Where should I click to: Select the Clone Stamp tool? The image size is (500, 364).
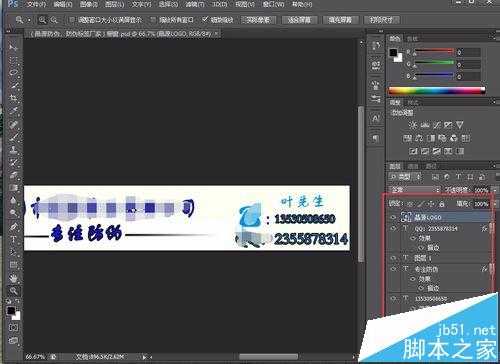pos(13,149)
